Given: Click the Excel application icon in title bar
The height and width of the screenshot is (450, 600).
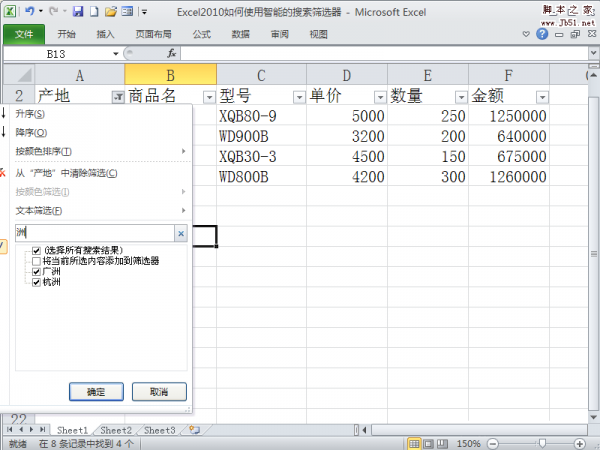Looking at the screenshot, I should tap(9, 11).
